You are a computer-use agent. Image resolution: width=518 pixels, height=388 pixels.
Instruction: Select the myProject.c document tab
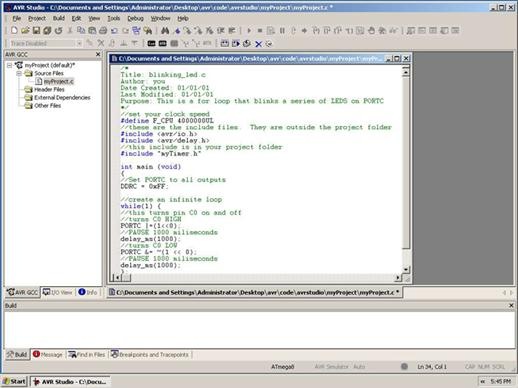tap(255, 292)
